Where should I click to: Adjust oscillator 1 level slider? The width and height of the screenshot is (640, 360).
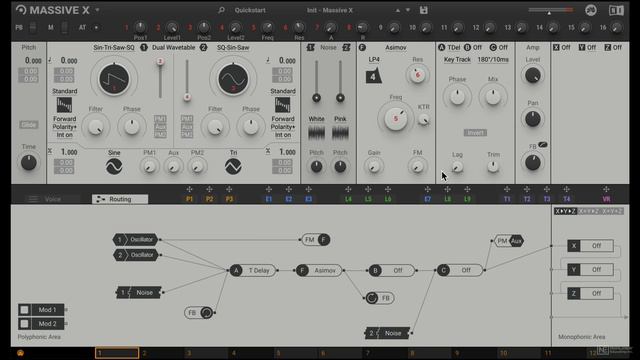[160, 79]
